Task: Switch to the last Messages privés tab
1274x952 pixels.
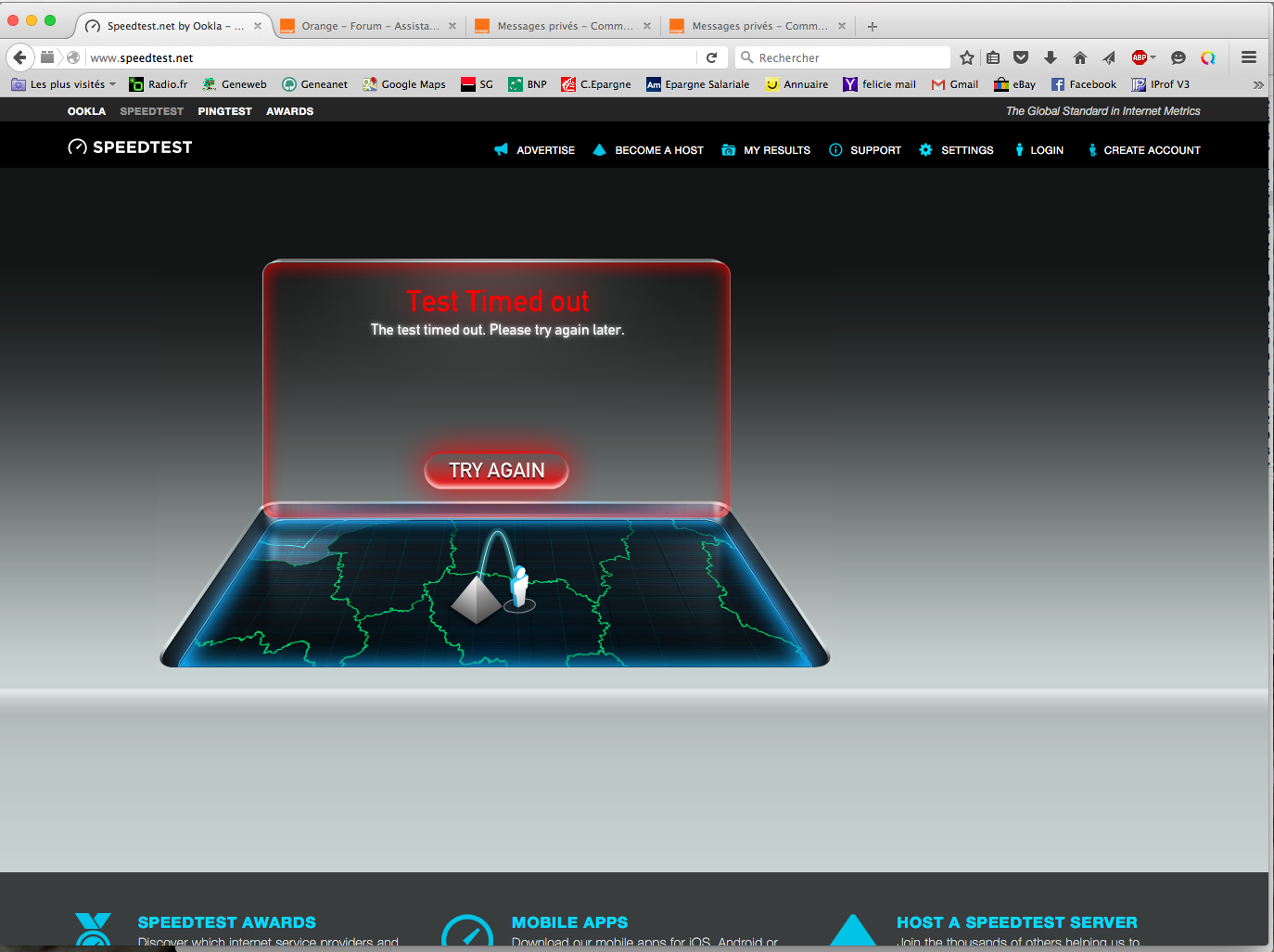Action: click(758, 26)
